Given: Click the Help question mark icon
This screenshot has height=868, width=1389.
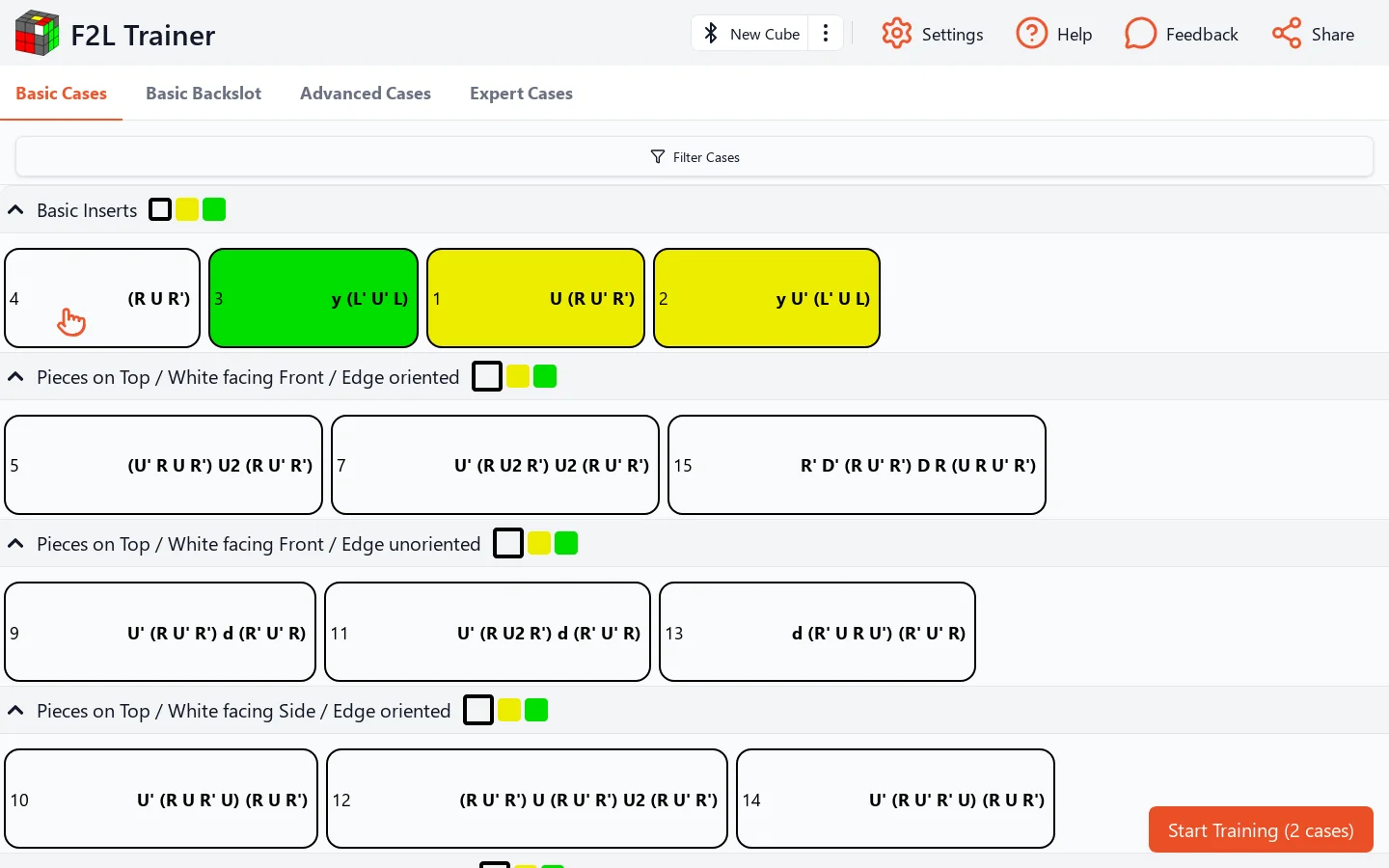Looking at the screenshot, I should 1032,34.
